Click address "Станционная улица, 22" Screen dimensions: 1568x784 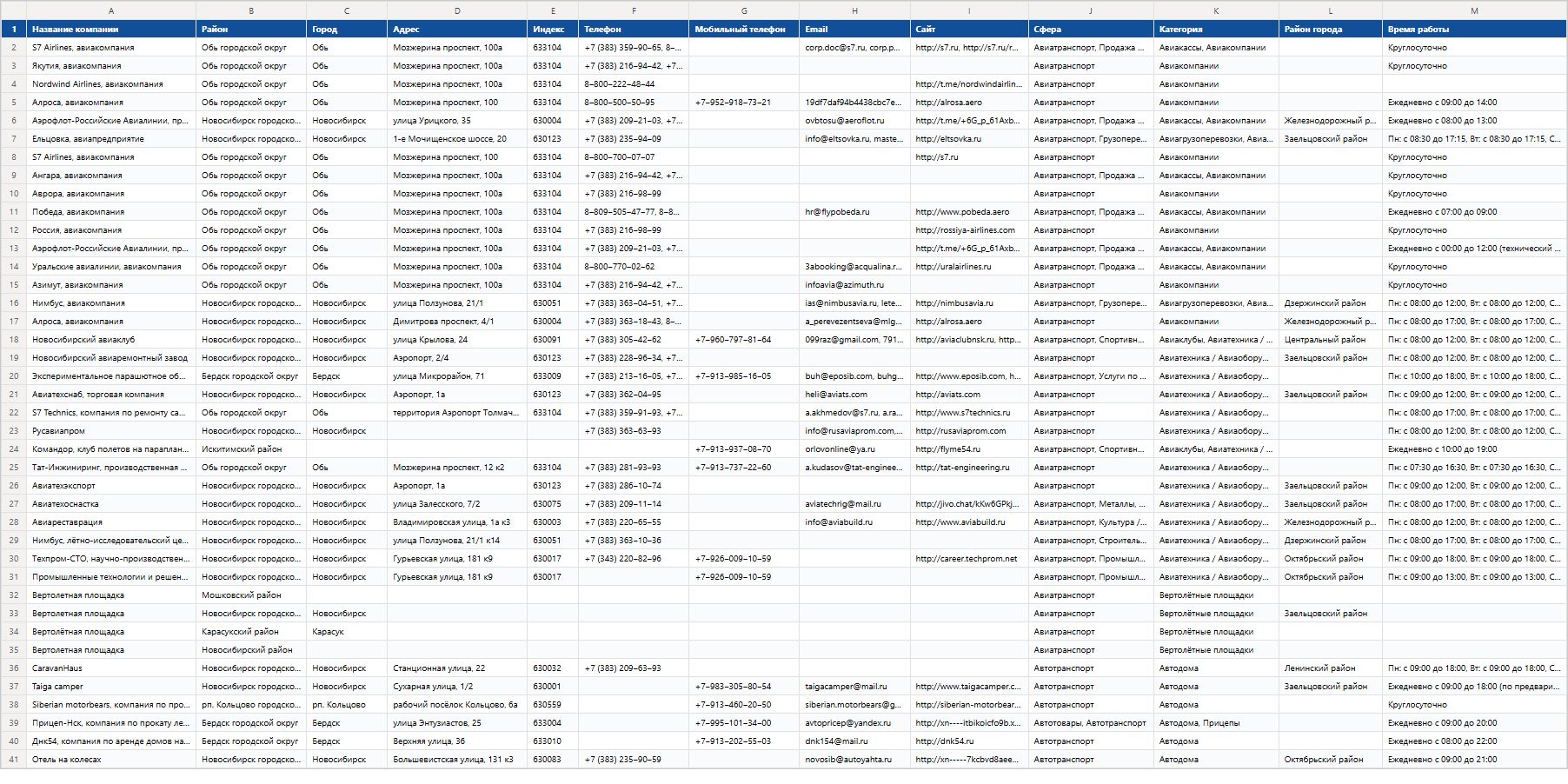(457, 668)
